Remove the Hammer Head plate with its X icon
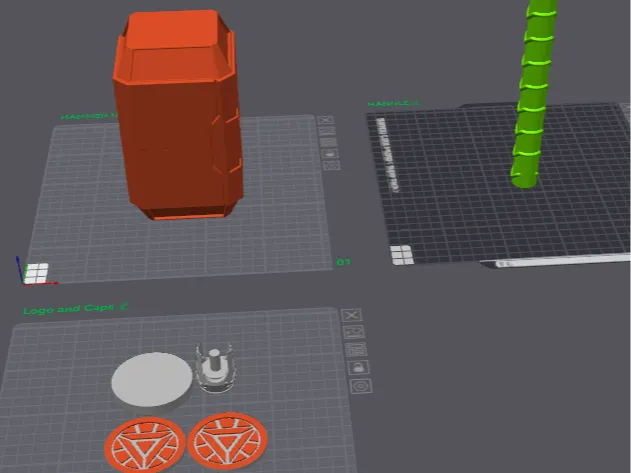 (325, 120)
